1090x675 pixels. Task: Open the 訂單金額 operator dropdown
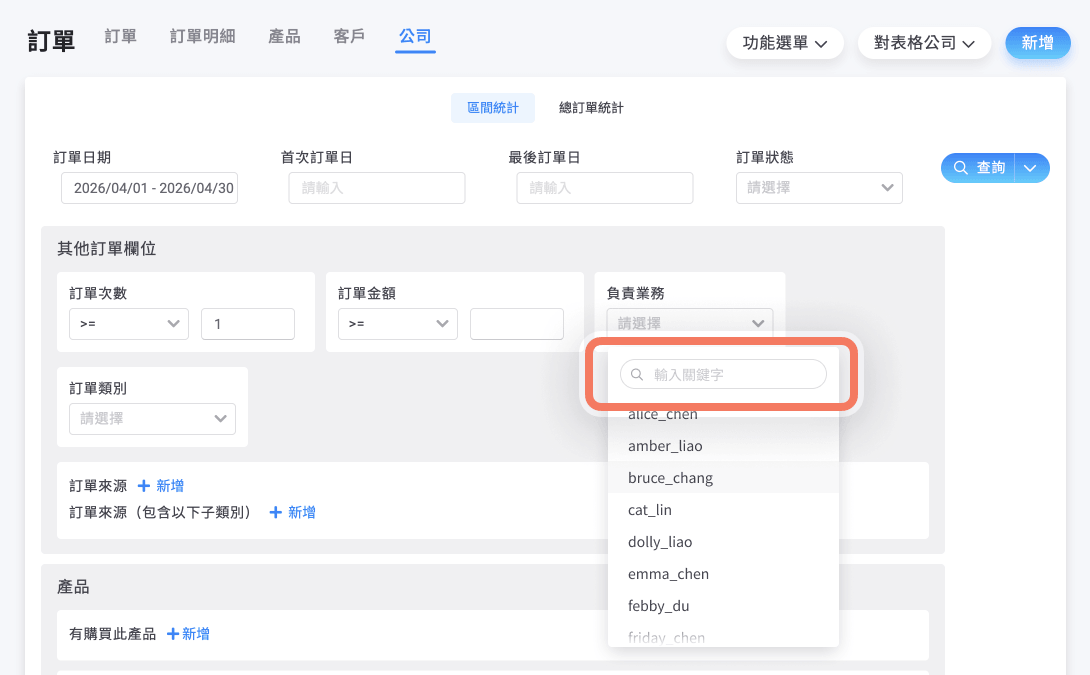[x=398, y=324]
